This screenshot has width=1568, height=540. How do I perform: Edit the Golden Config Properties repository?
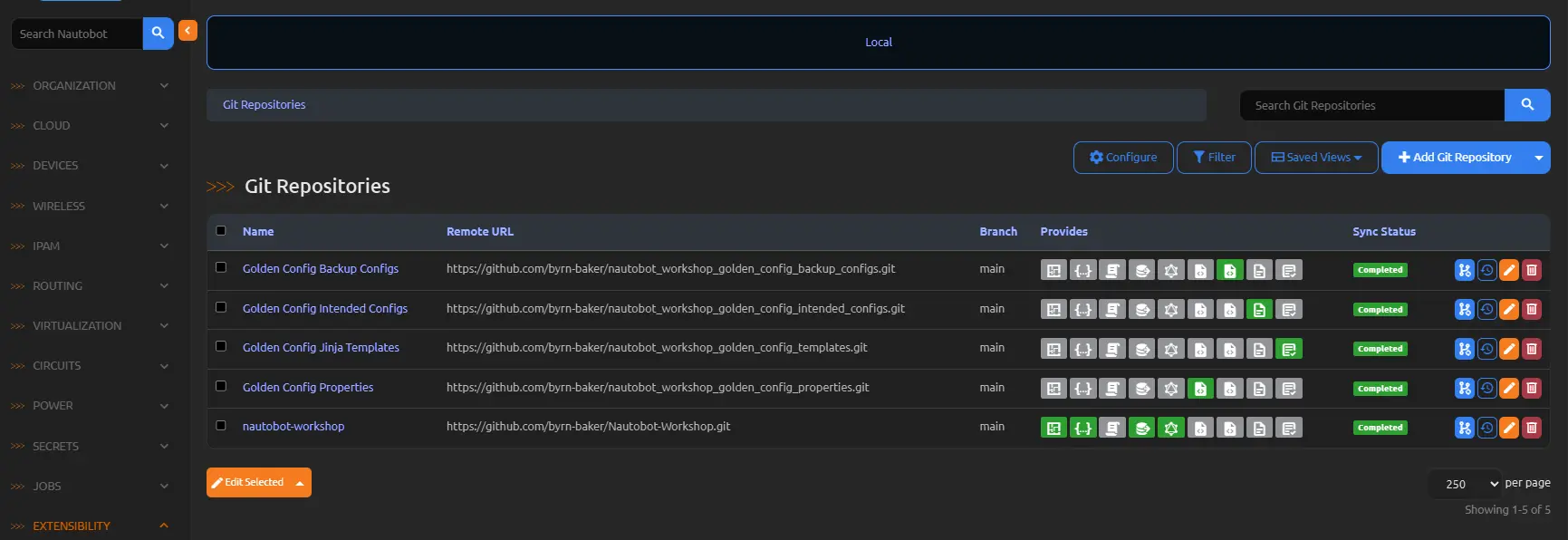[1509, 388]
